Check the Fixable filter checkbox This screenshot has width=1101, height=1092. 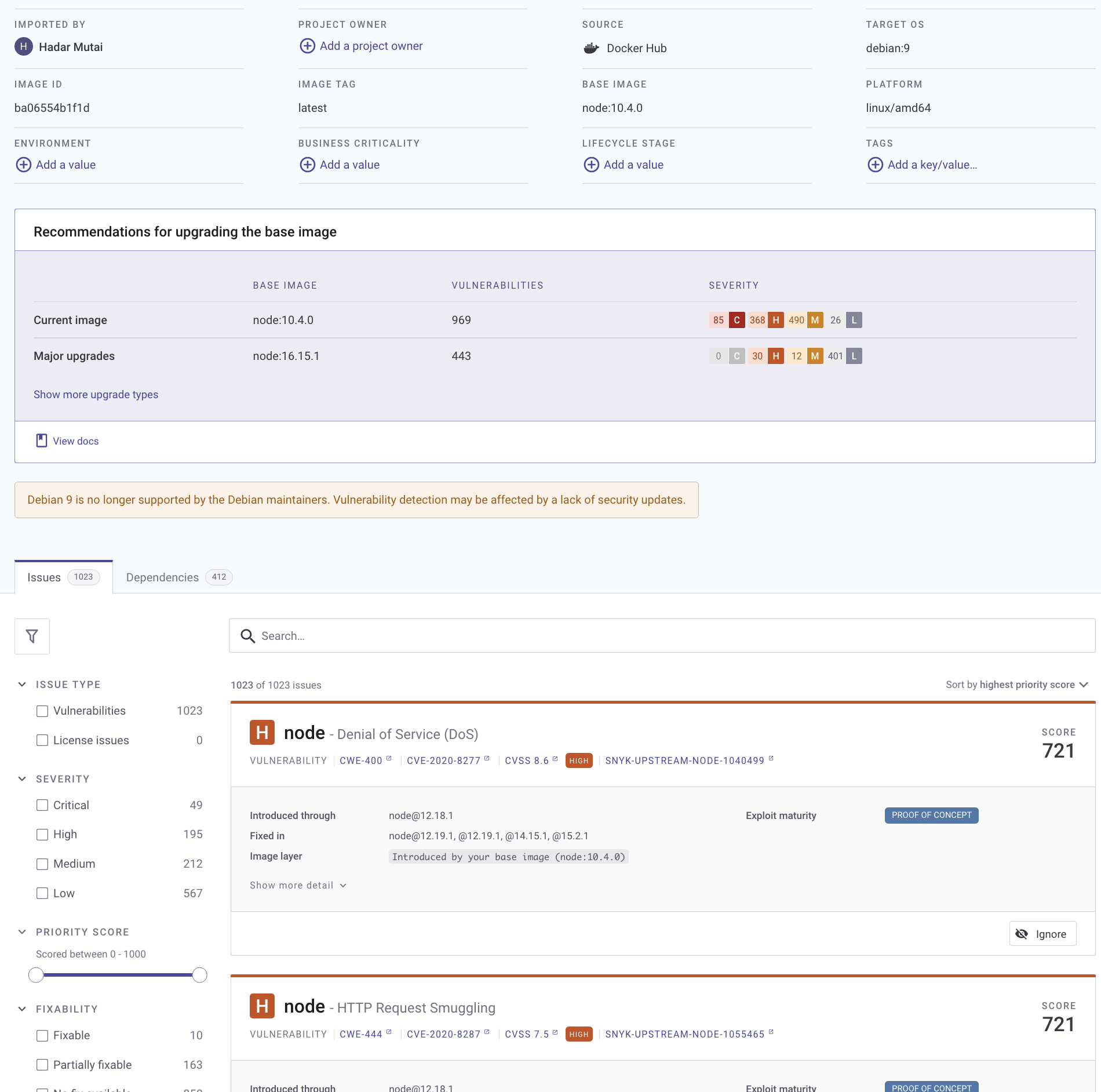point(42,1035)
